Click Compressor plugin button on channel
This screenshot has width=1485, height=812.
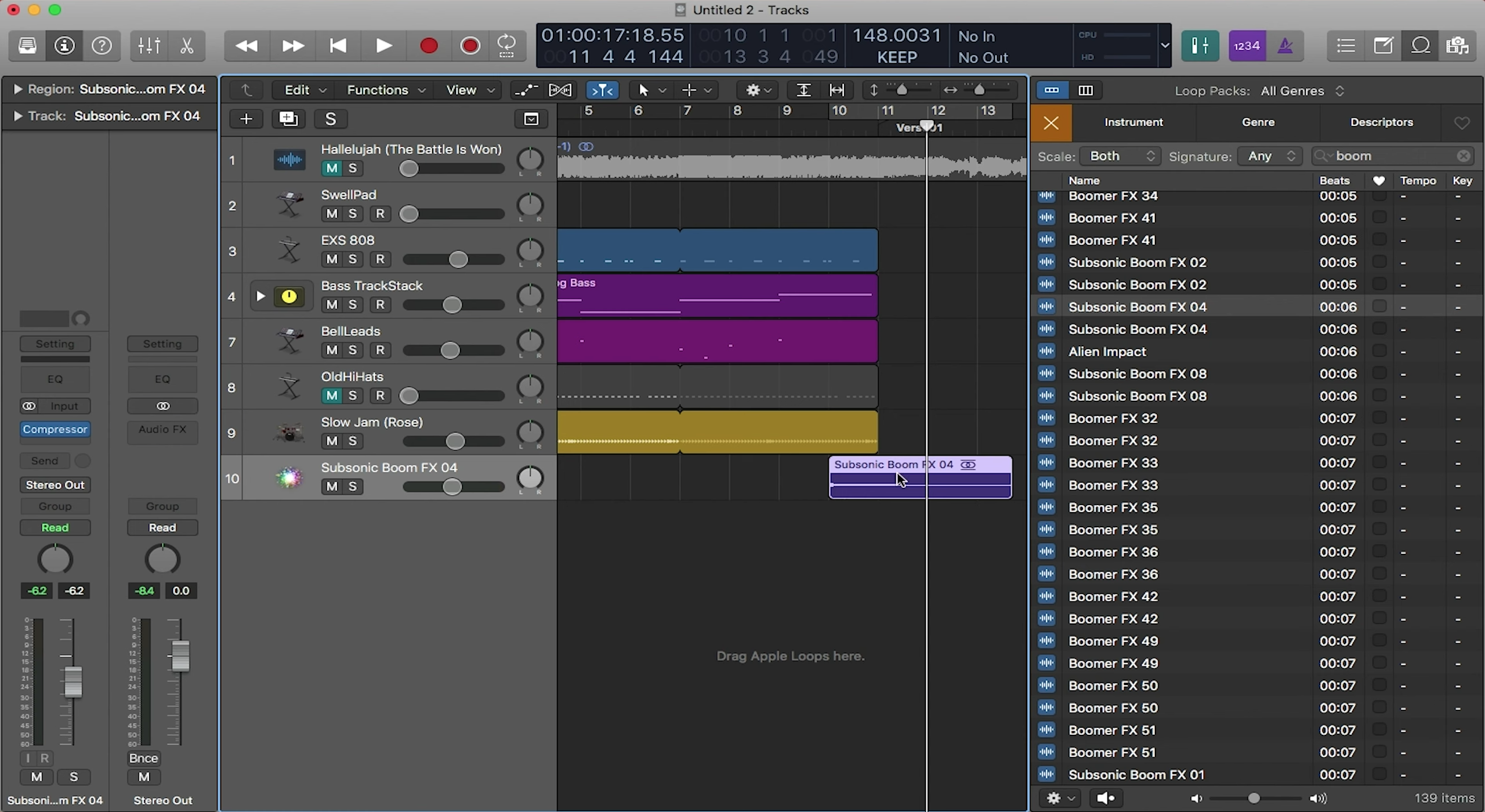coord(55,429)
